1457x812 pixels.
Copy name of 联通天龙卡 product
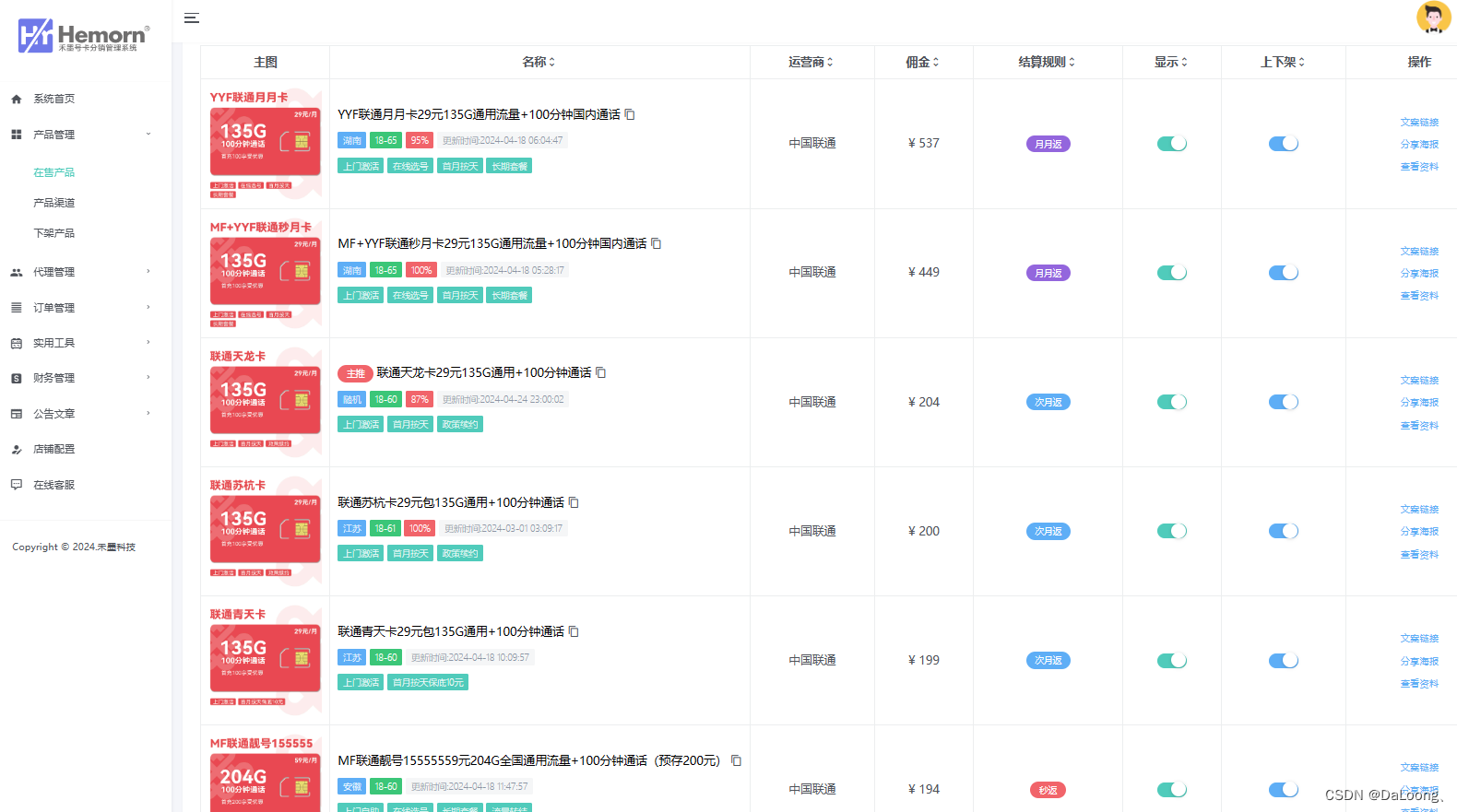pyautogui.click(x=601, y=372)
